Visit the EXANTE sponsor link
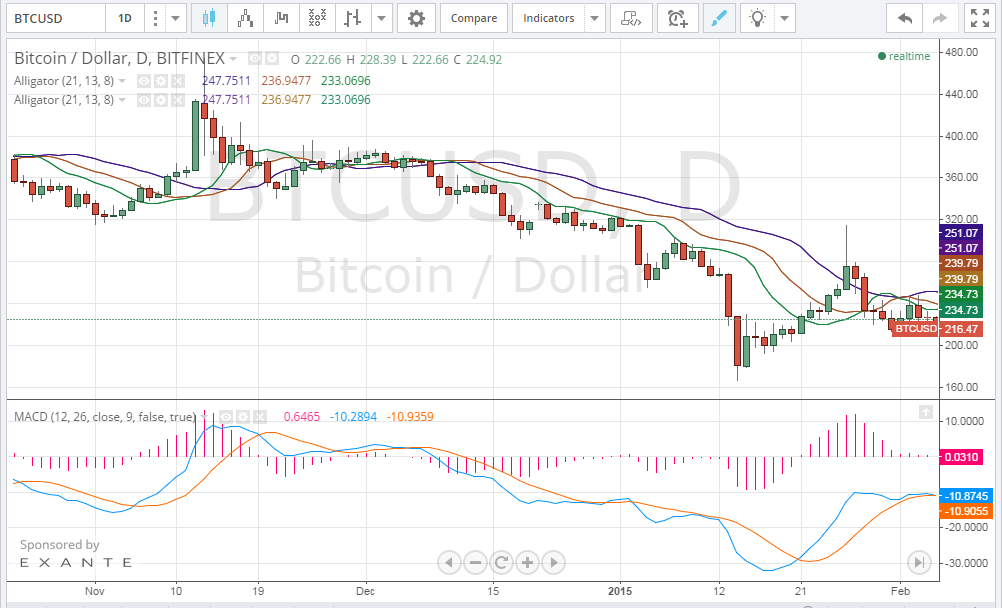Image resolution: width=1002 pixels, height=608 pixels. 73,563
